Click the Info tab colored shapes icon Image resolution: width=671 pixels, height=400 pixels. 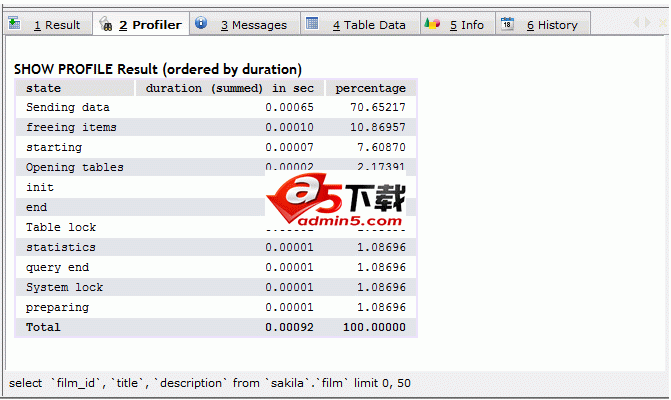[x=432, y=23]
